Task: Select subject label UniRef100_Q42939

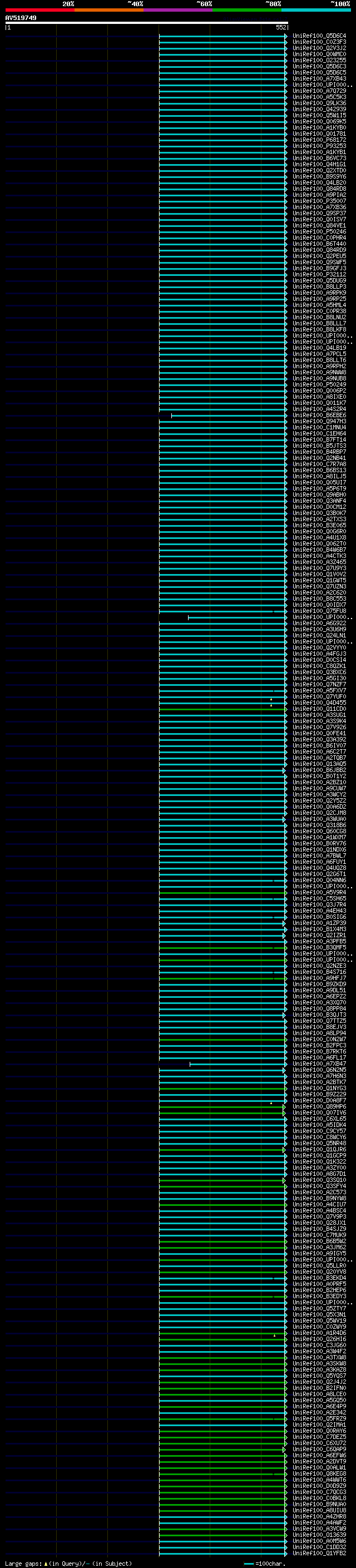Action: pyautogui.click(x=319, y=109)
